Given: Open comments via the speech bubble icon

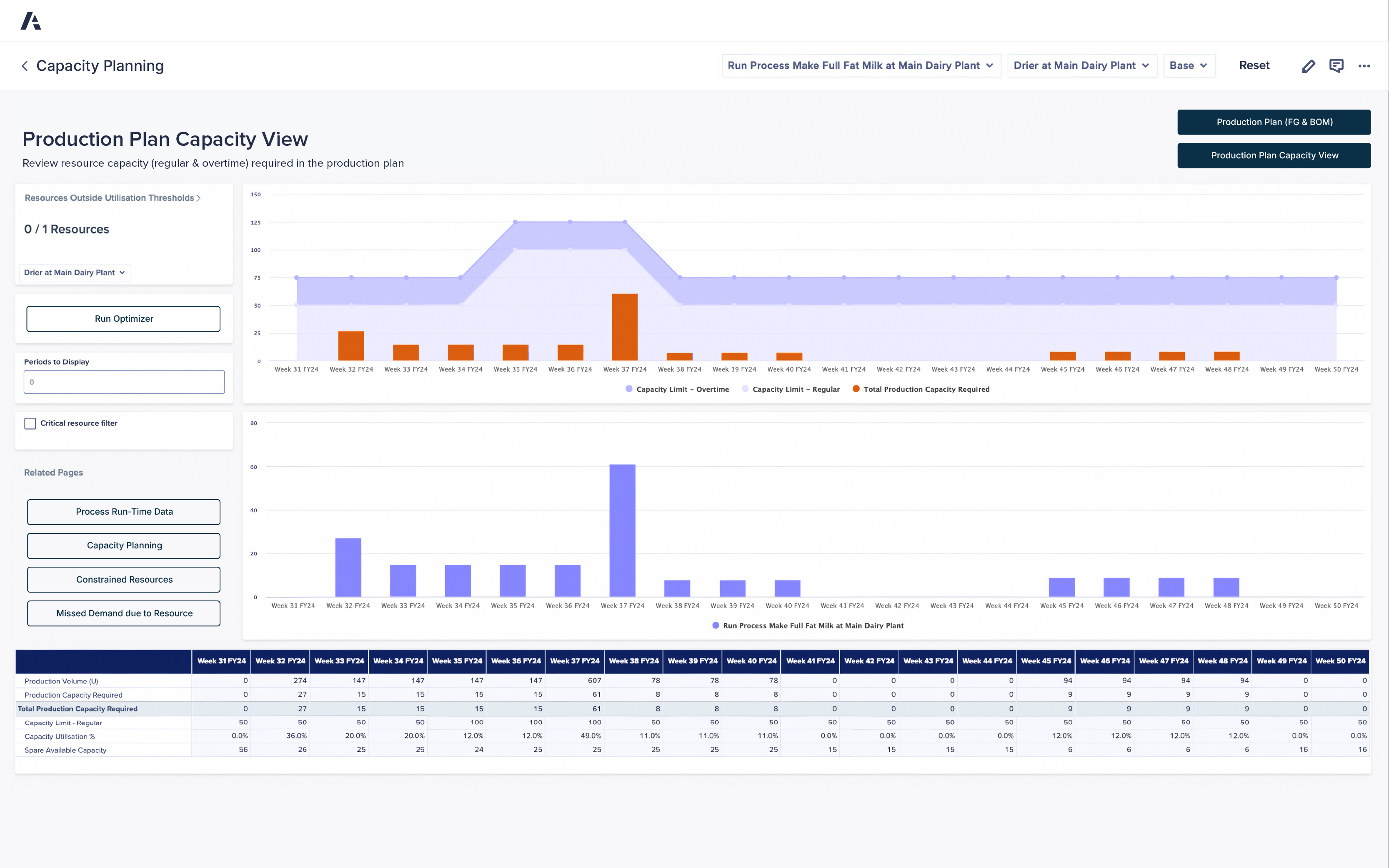Looking at the screenshot, I should (x=1337, y=65).
